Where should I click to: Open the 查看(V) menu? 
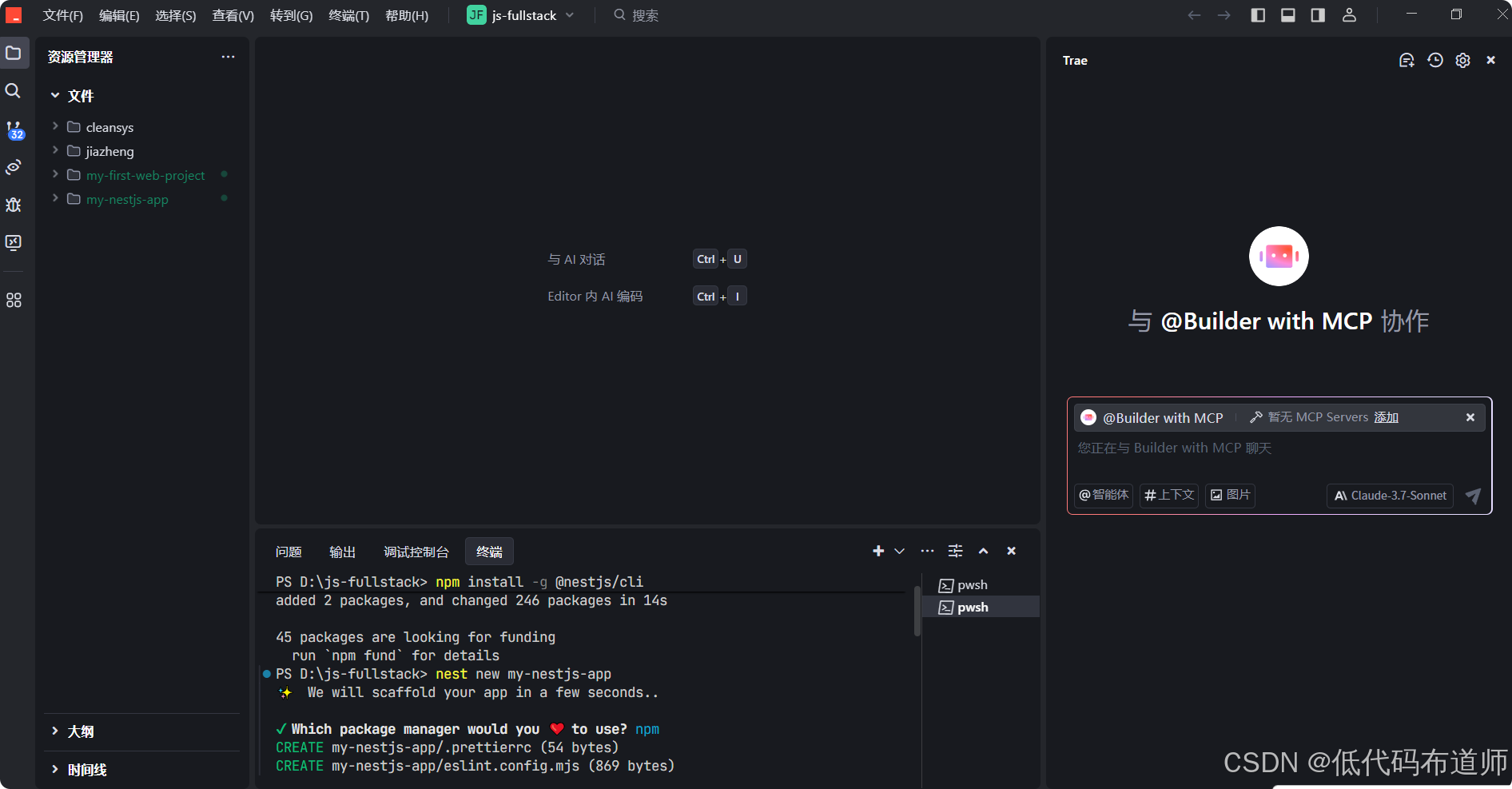pos(233,15)
